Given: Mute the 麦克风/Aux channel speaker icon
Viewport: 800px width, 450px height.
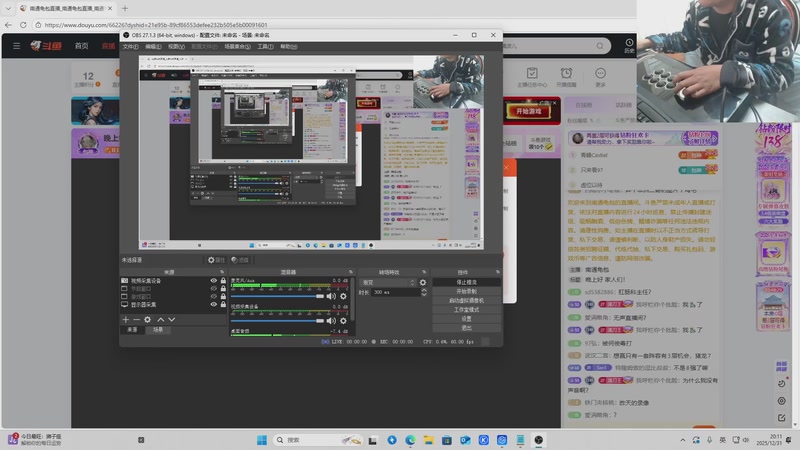Looking at the screenshot, I should coord(331,296).
